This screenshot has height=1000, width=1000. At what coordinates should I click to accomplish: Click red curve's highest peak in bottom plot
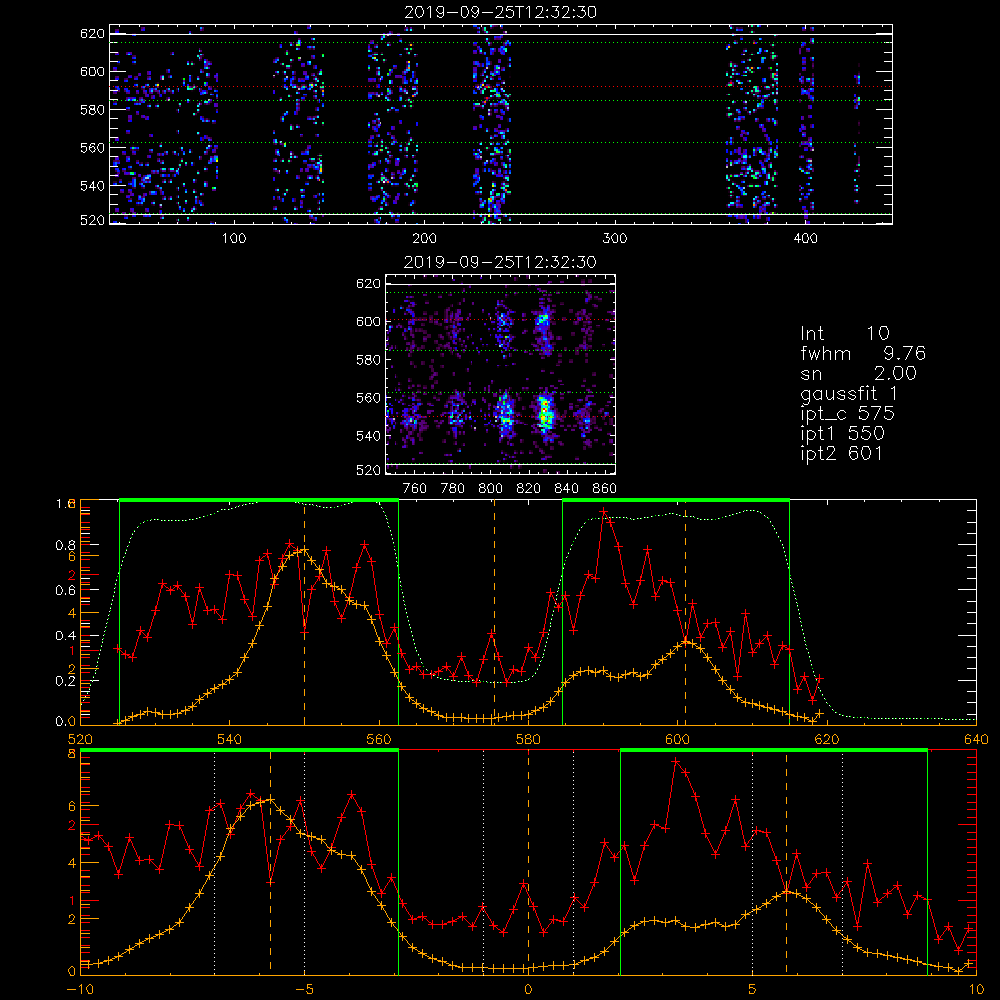point(675,761)
